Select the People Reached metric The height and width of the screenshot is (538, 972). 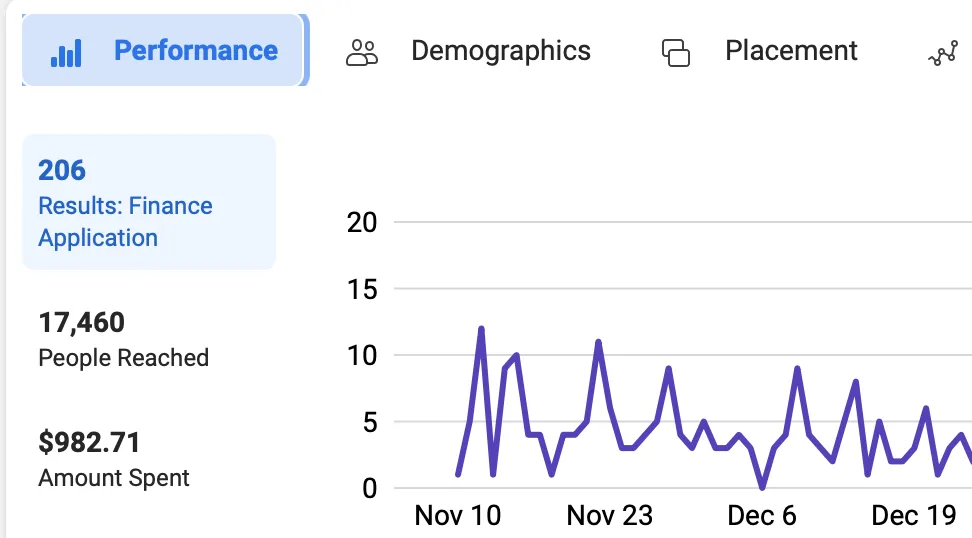point(123,340)
